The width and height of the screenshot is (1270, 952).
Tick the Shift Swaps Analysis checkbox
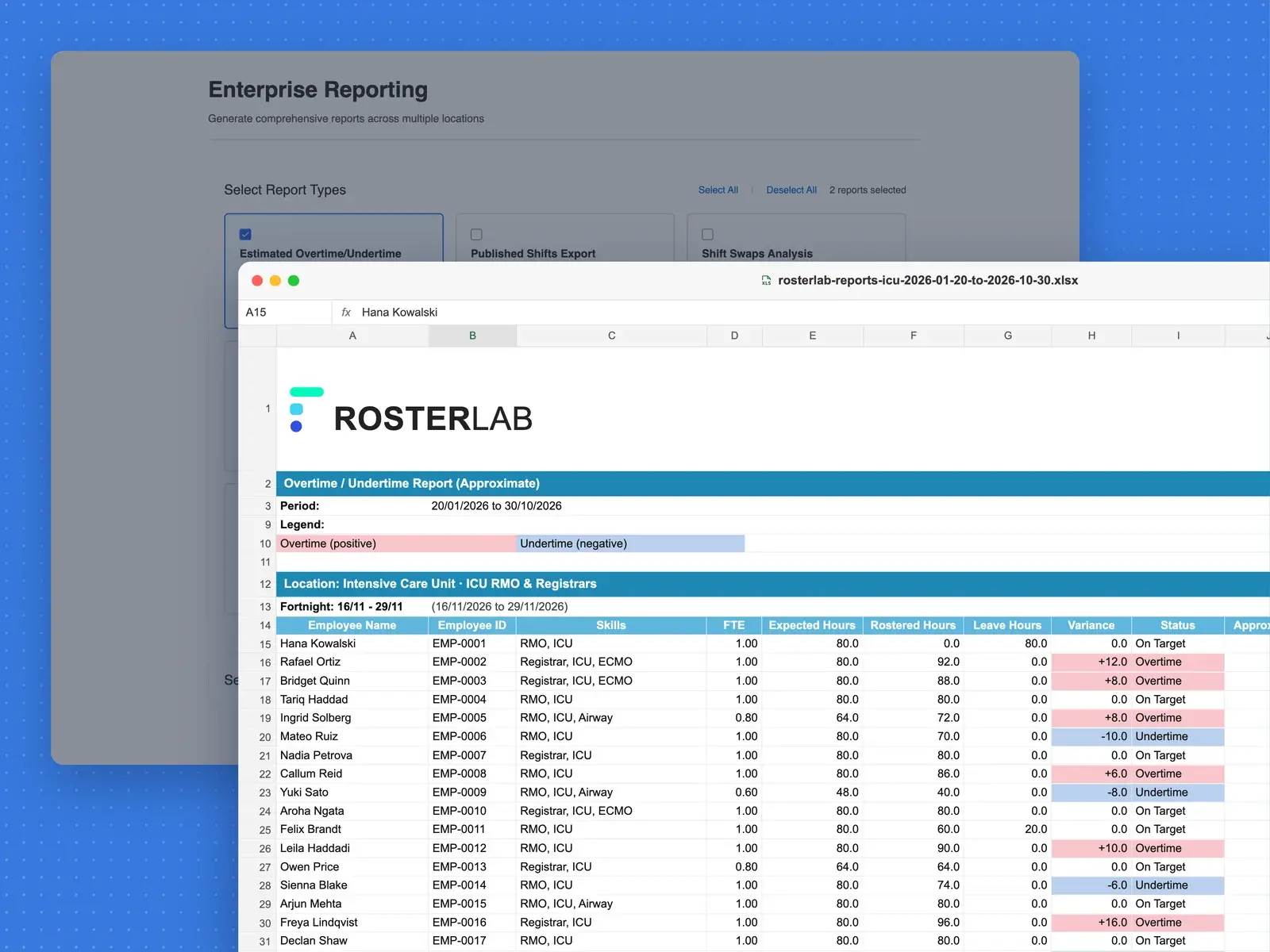[707, 234]
